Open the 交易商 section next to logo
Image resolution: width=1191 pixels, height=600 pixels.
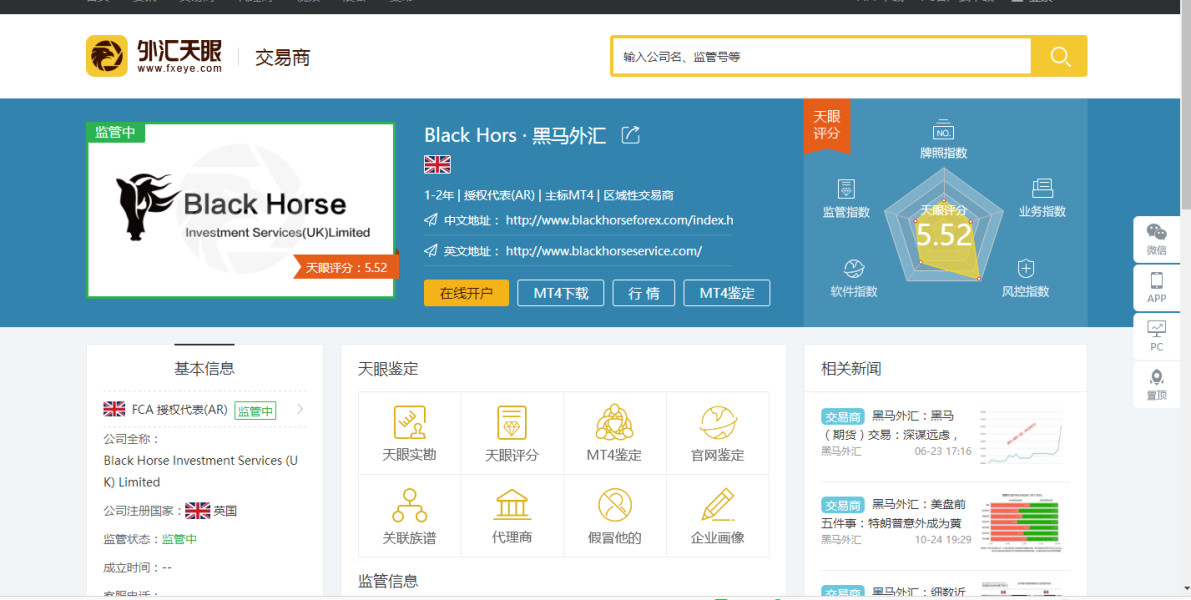coord(282,58)
